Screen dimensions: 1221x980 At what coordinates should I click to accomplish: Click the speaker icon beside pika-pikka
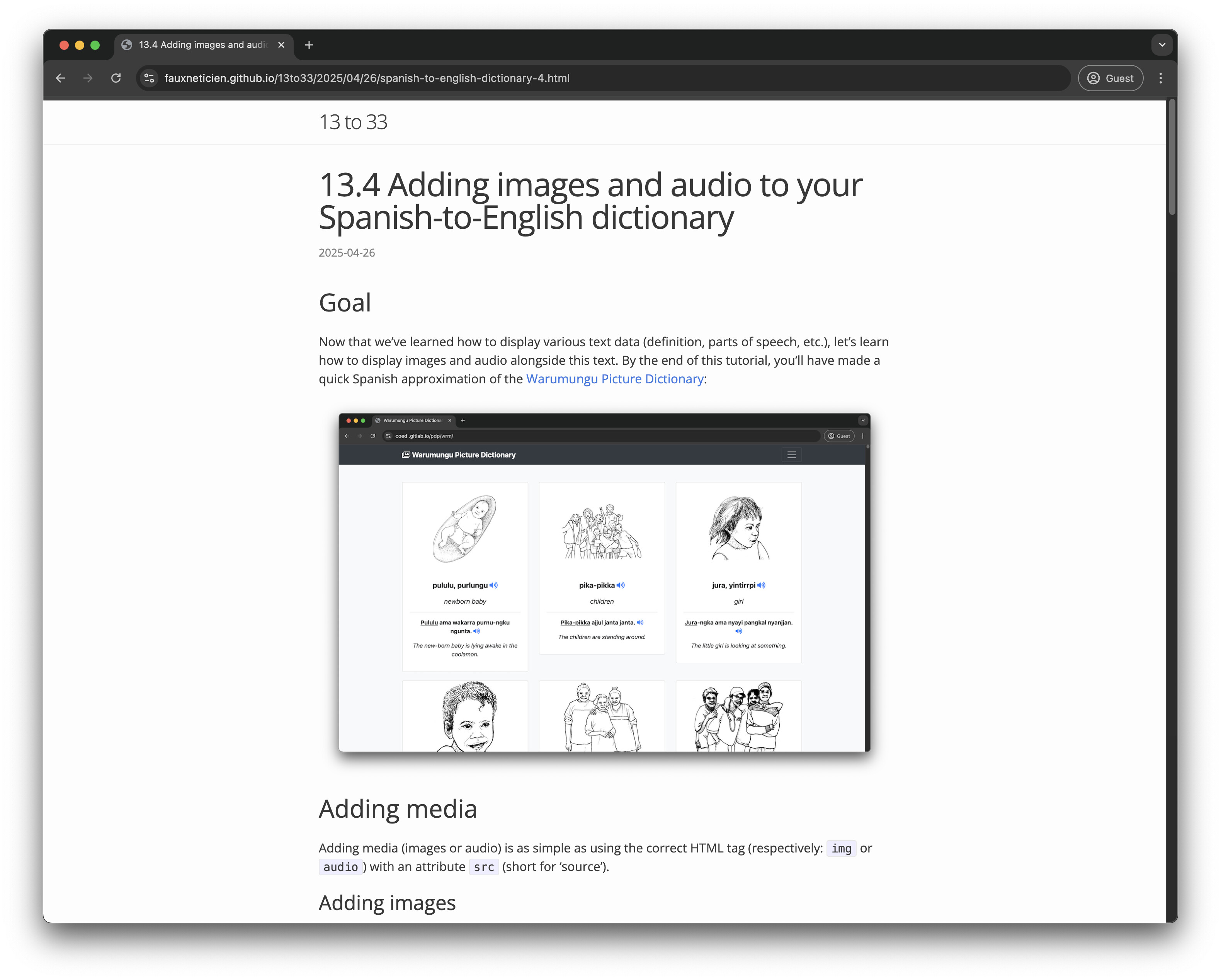(x=621, y=585)
